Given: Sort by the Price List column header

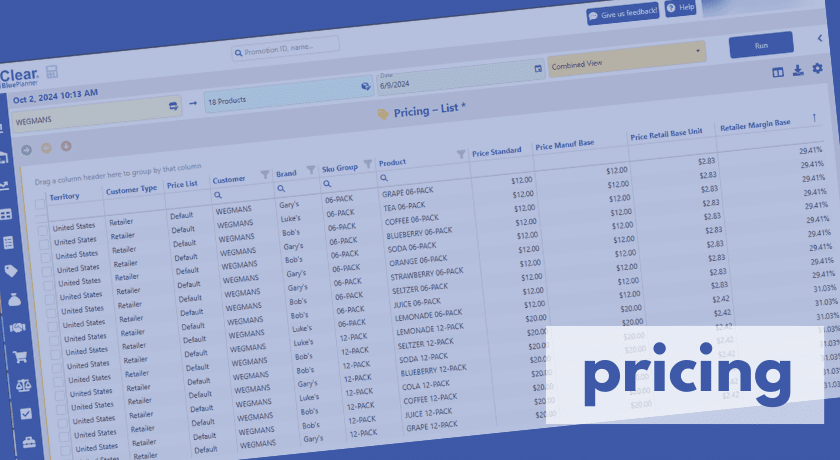Looking at the screenshot, I should (182, 184).
